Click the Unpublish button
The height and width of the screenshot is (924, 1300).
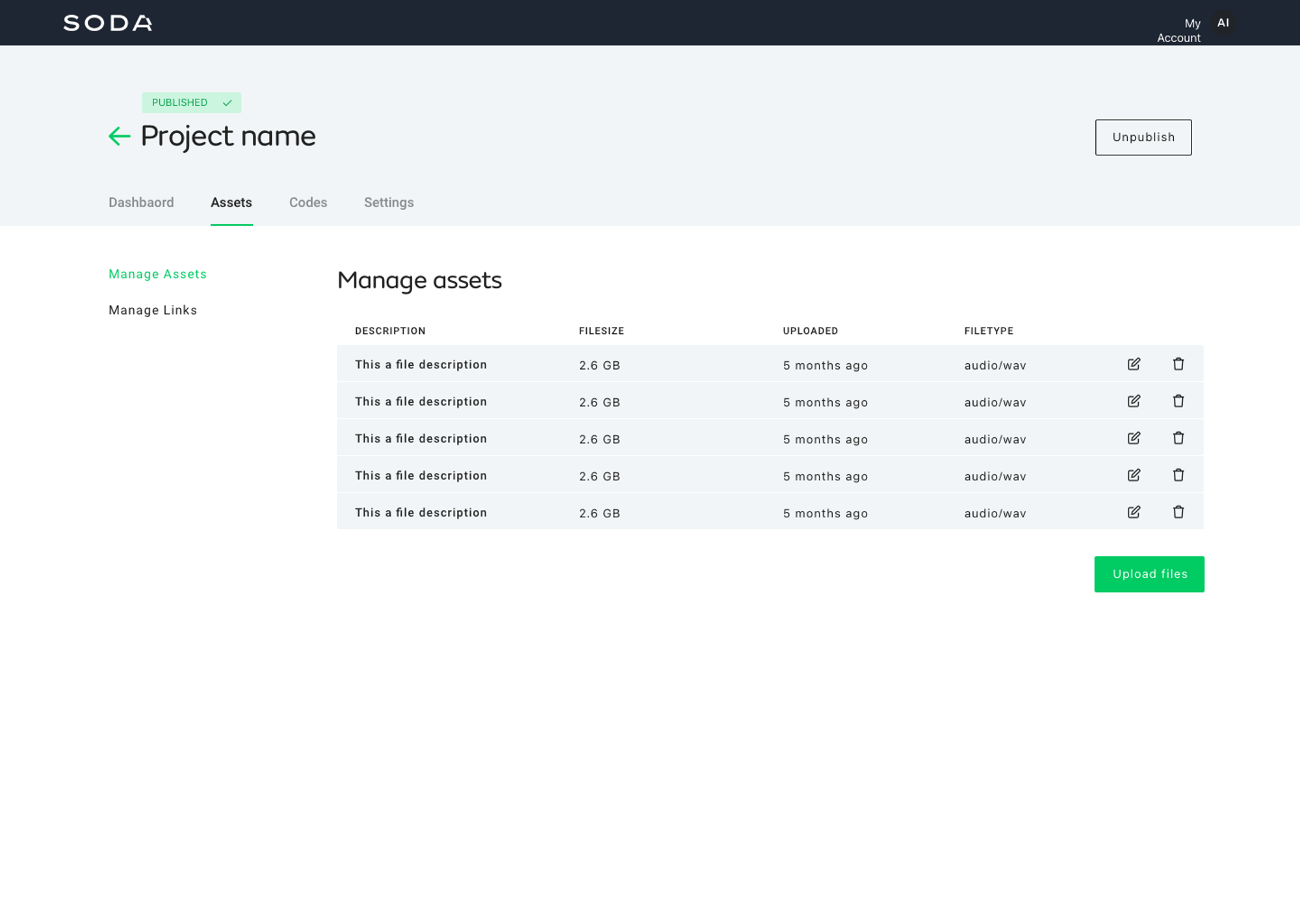pyautogui.click(x=1143, y=137)
